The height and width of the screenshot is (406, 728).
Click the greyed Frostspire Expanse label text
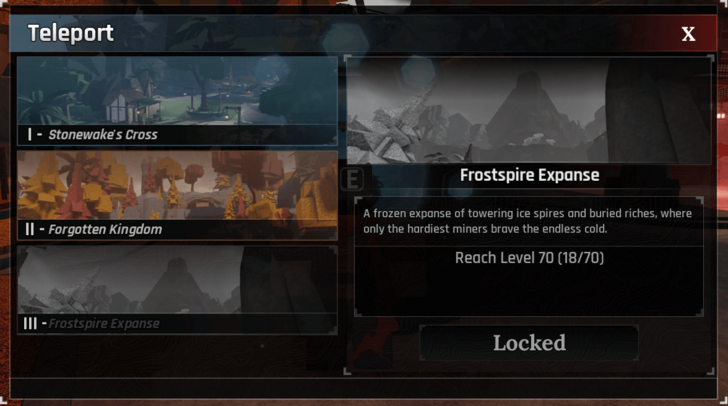pos(104,324)
